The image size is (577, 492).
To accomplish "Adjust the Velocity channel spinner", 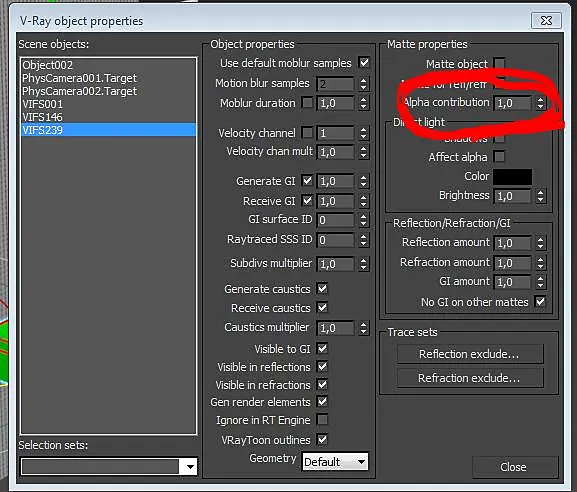I will 364,133.
